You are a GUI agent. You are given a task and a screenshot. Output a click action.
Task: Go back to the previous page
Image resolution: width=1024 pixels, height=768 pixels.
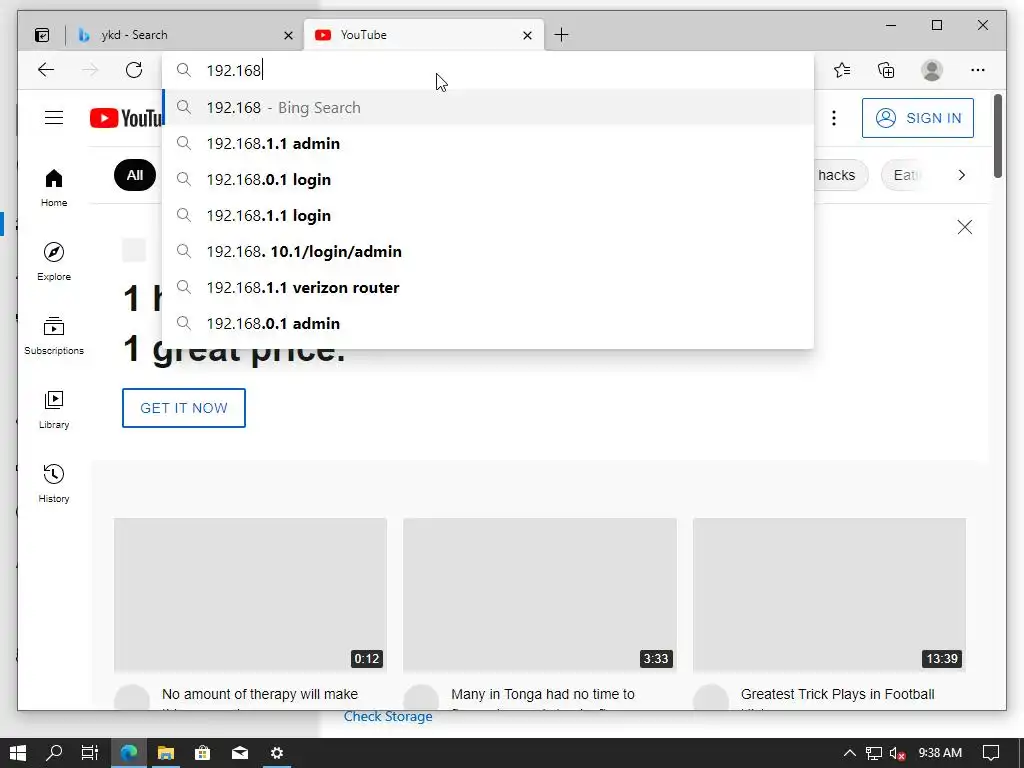tap(46, 70)
